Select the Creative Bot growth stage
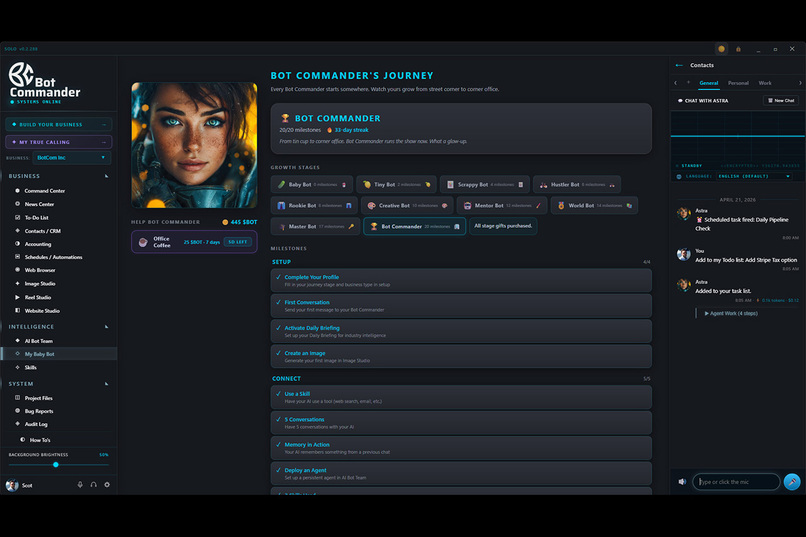Screen dimensions: 806x537 [407, 206]
